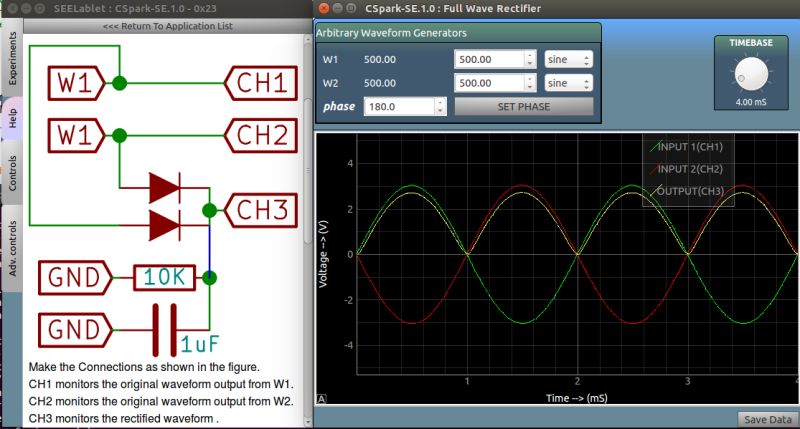
Task: Click Return To Application List button
Action: (x=167, y=26)
